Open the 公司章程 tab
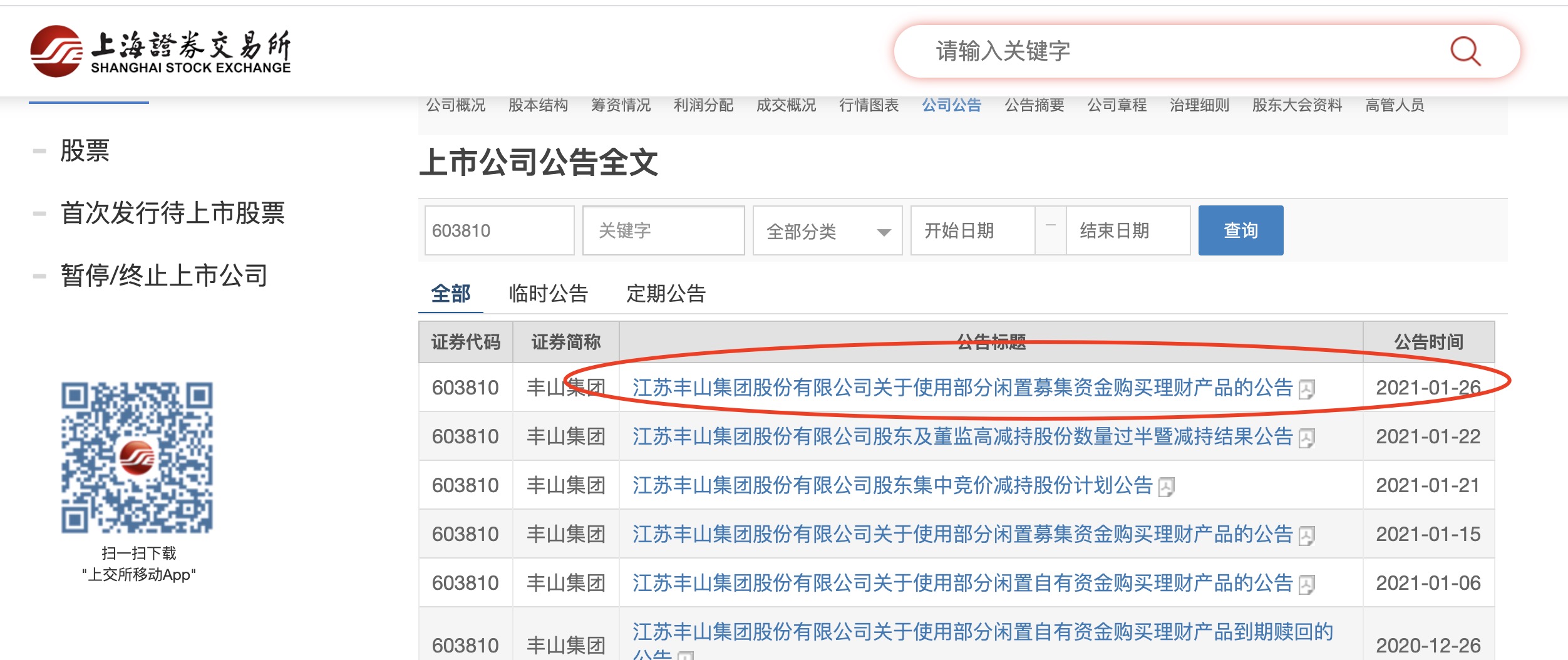The image size is (1568, 660). 1117,105
